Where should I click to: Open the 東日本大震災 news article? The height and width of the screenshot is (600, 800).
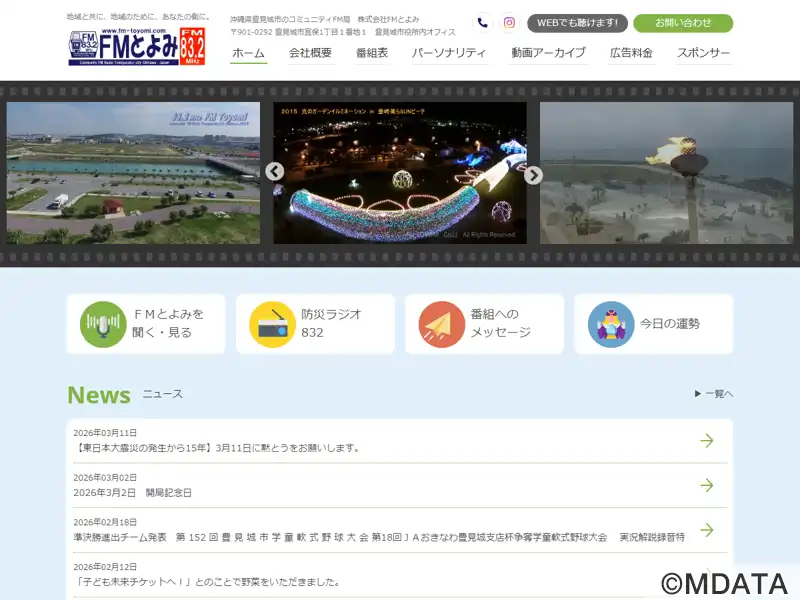pos(216,448)
